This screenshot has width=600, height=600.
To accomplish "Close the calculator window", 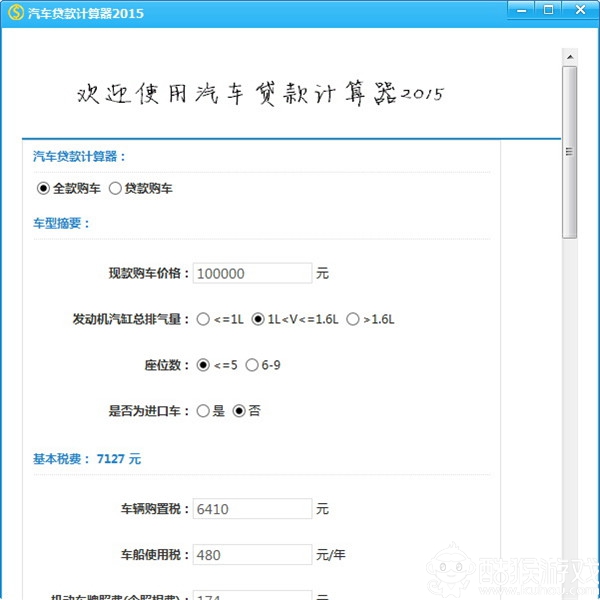I will pos(580,10).
